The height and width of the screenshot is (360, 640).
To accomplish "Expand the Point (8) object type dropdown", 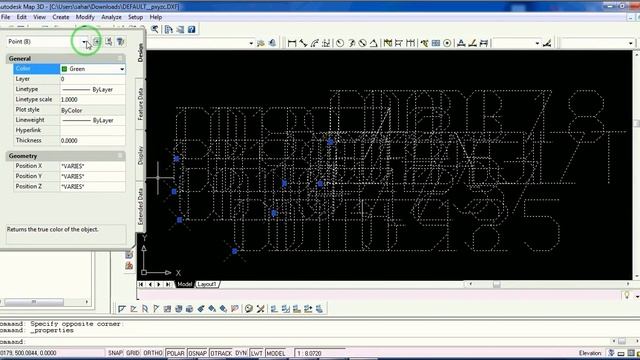I will (84, 42).
